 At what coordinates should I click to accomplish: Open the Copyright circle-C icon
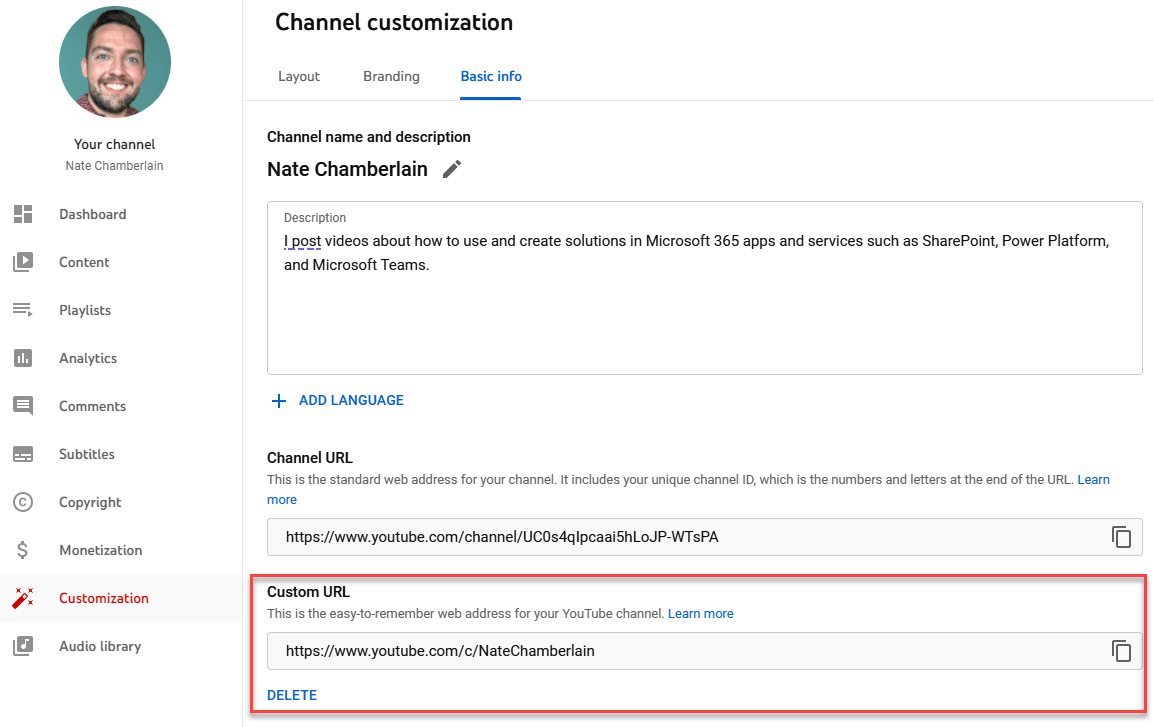(x=23, y=502)
